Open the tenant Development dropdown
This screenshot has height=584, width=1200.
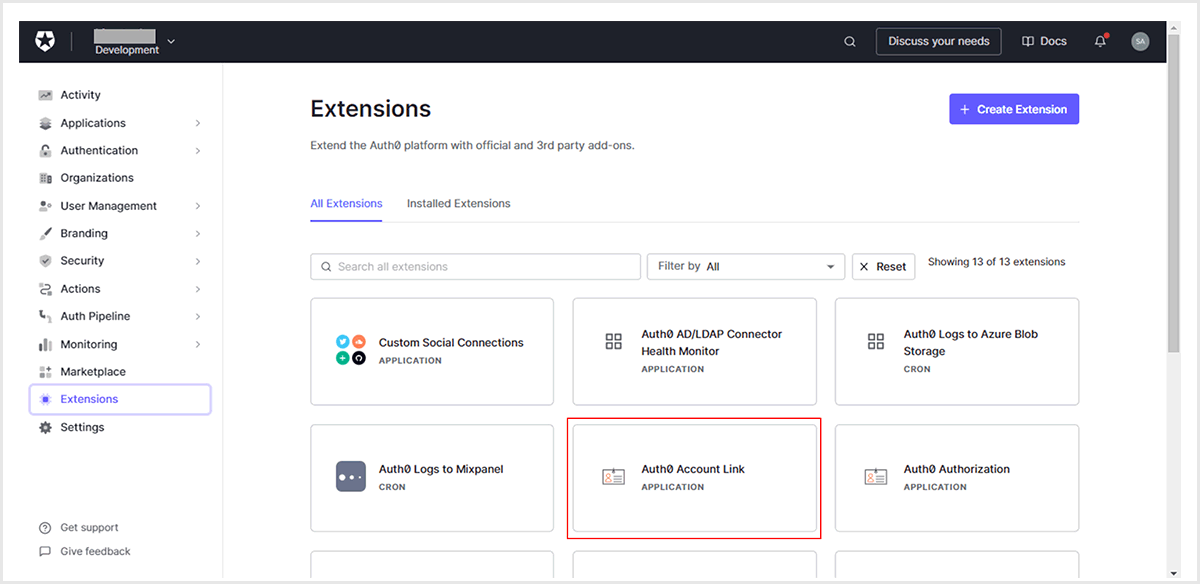[134, 42]
